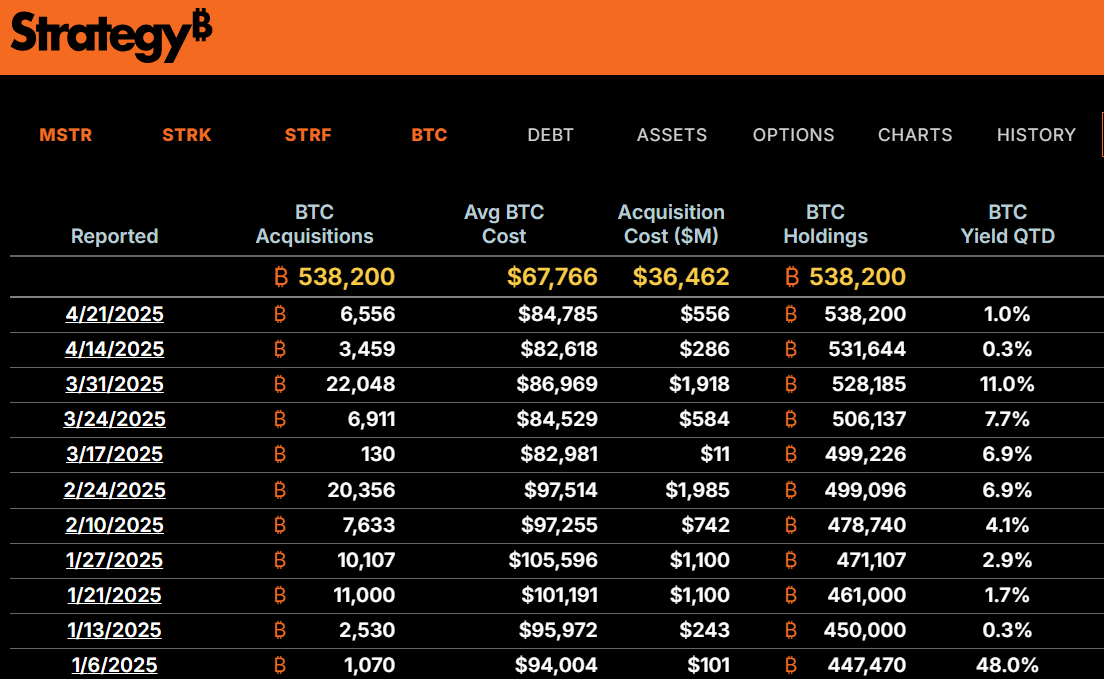Screen dimensions: 1104x679
Task: Select the 471,107 holdings cell
Action: click(872, 561)
